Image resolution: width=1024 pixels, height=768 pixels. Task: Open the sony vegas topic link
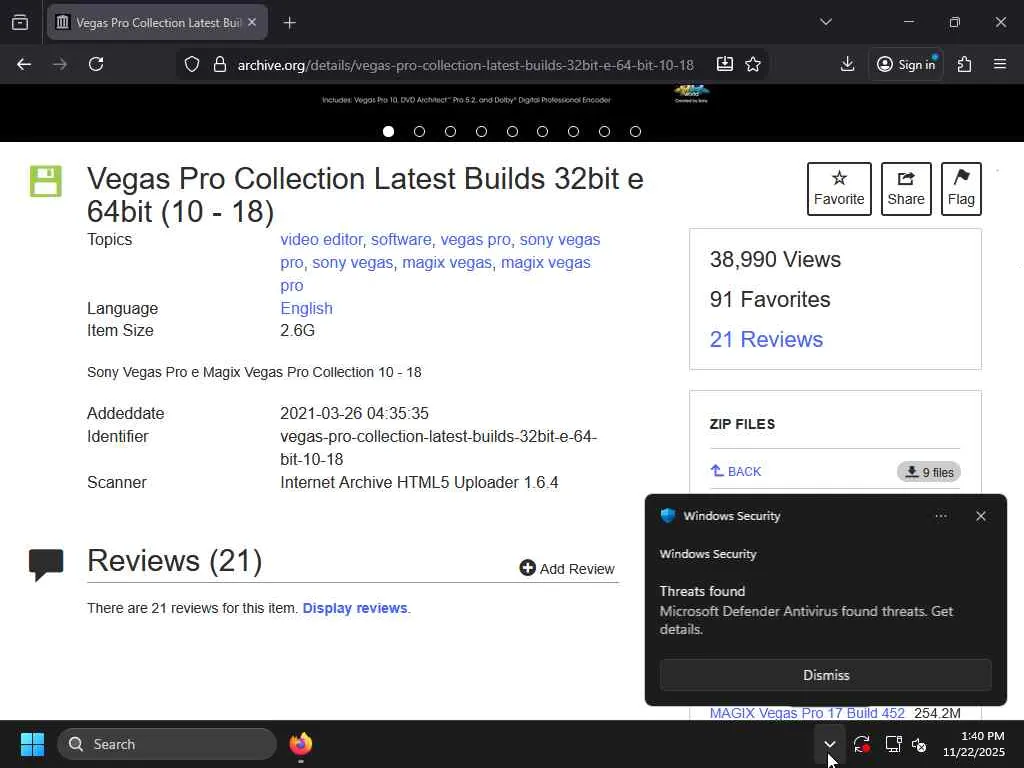[x=353, y=263]
